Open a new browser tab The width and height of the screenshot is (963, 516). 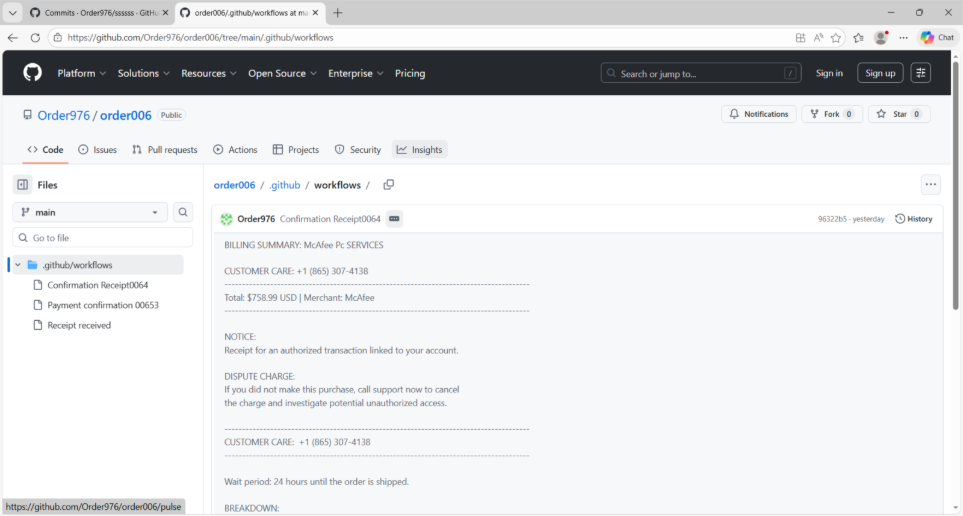coord(337,12)
